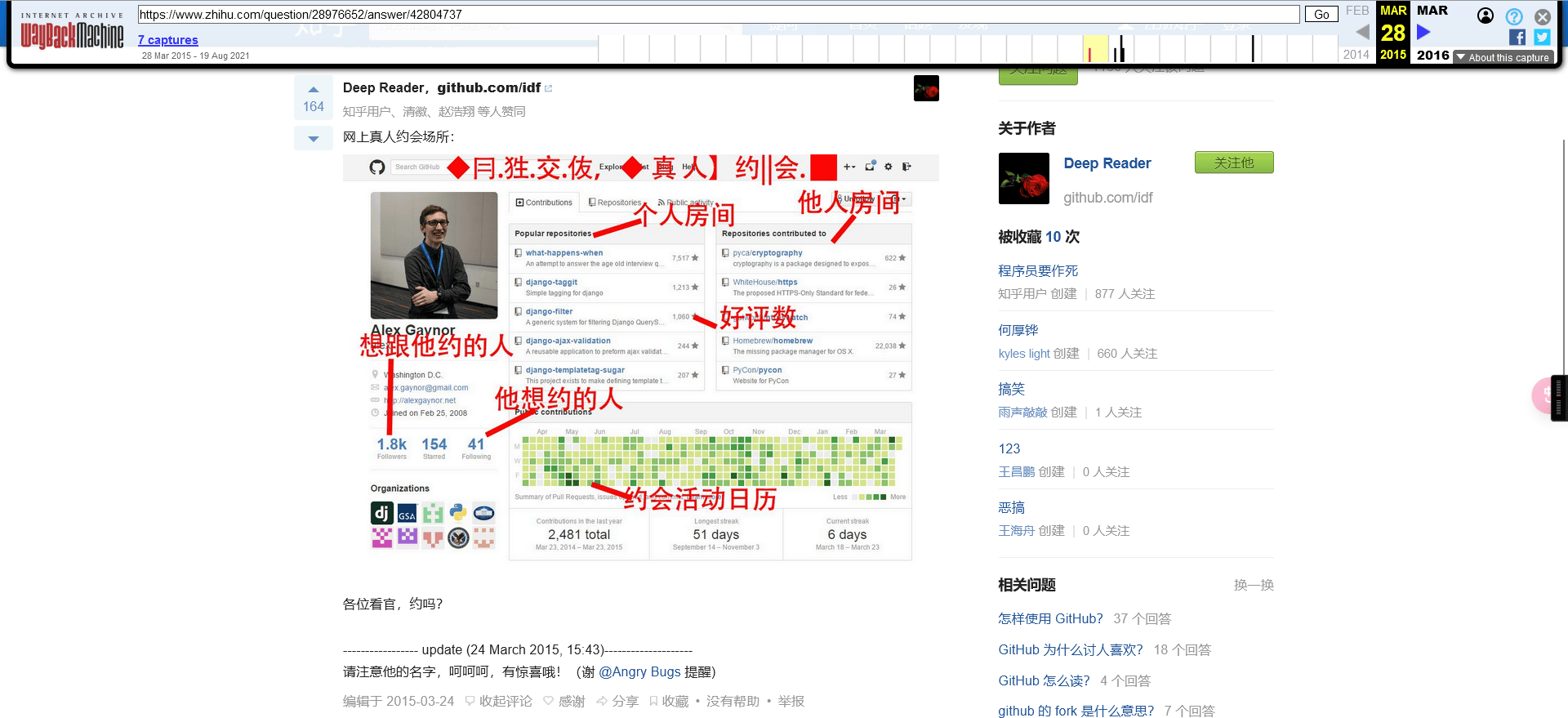Open the question 怎样使用 GitHub?
Image resolution: width=1568 pixels, height=718 pixels.
coord(1050,619)
